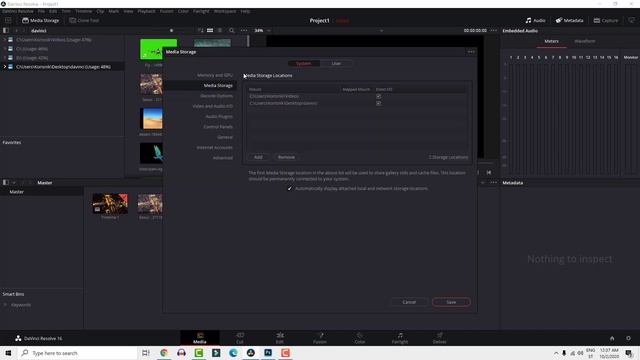This screenshot has width=640, height=360.
Task: Open Advanced preferences section
Action: point(222,158)
